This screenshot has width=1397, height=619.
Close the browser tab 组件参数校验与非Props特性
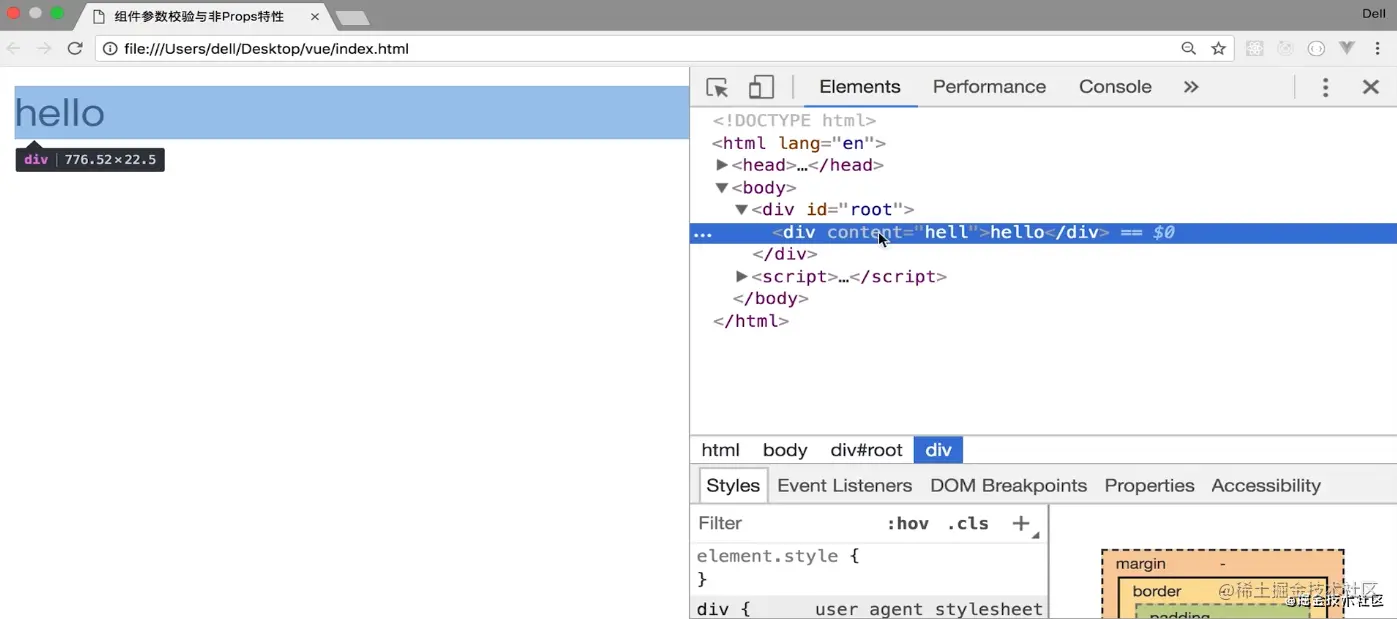[x=315, y=16]
